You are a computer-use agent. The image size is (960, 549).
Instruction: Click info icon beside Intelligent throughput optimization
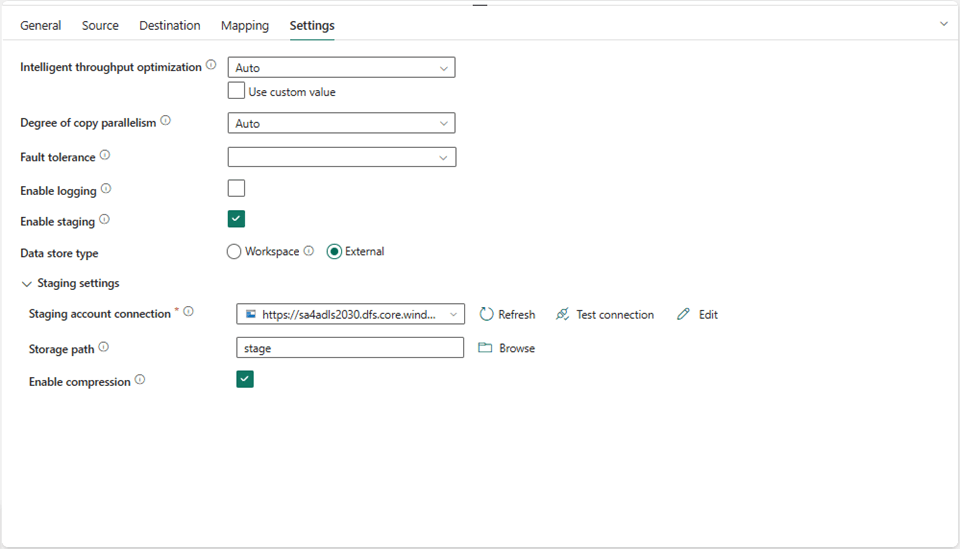click(211, 66)
